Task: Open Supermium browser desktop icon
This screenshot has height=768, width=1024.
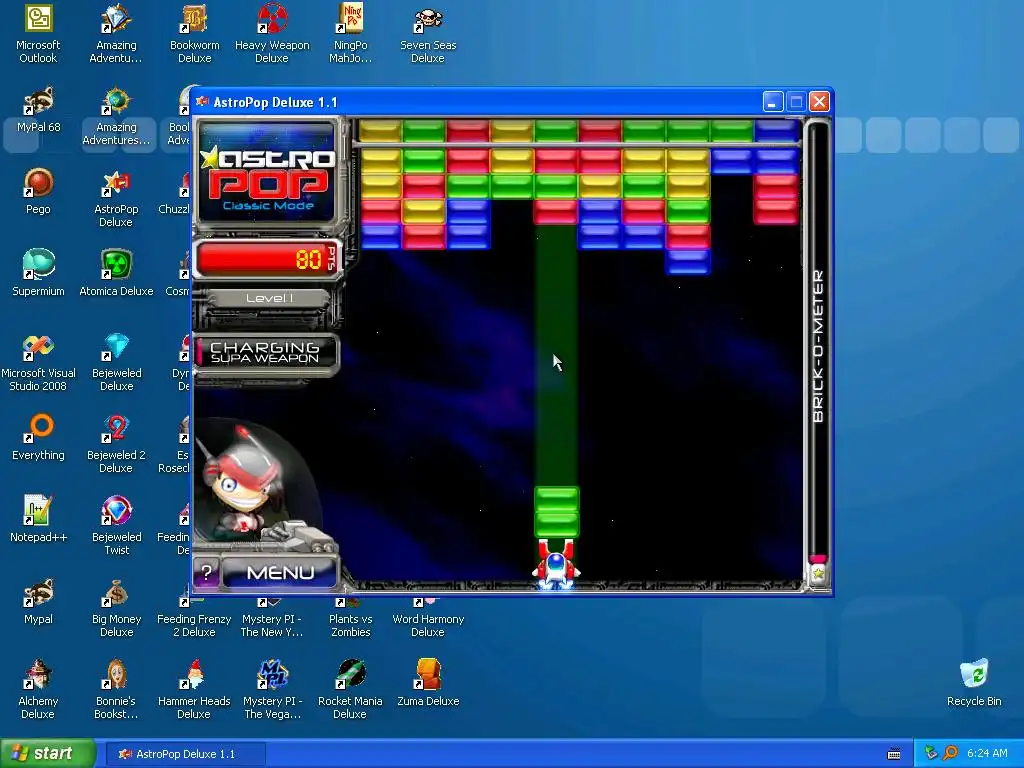Action: click(x=39, y=273)
